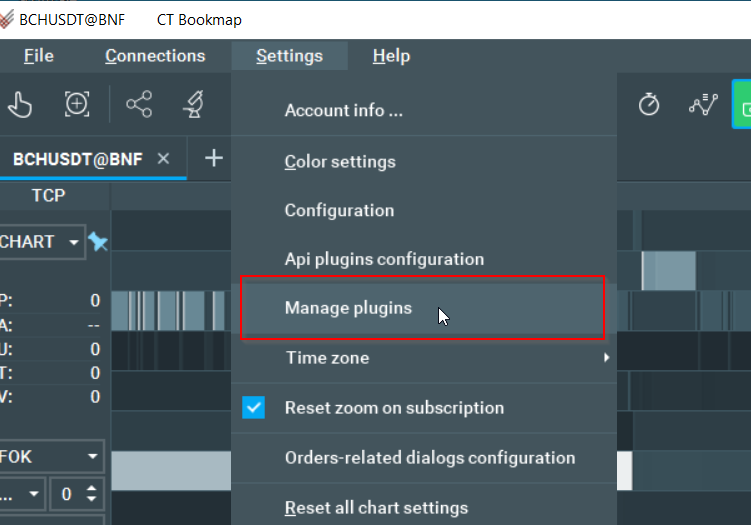Screen dimensions: 751x525
Task: Click the TCP column header
Action: 48,195
